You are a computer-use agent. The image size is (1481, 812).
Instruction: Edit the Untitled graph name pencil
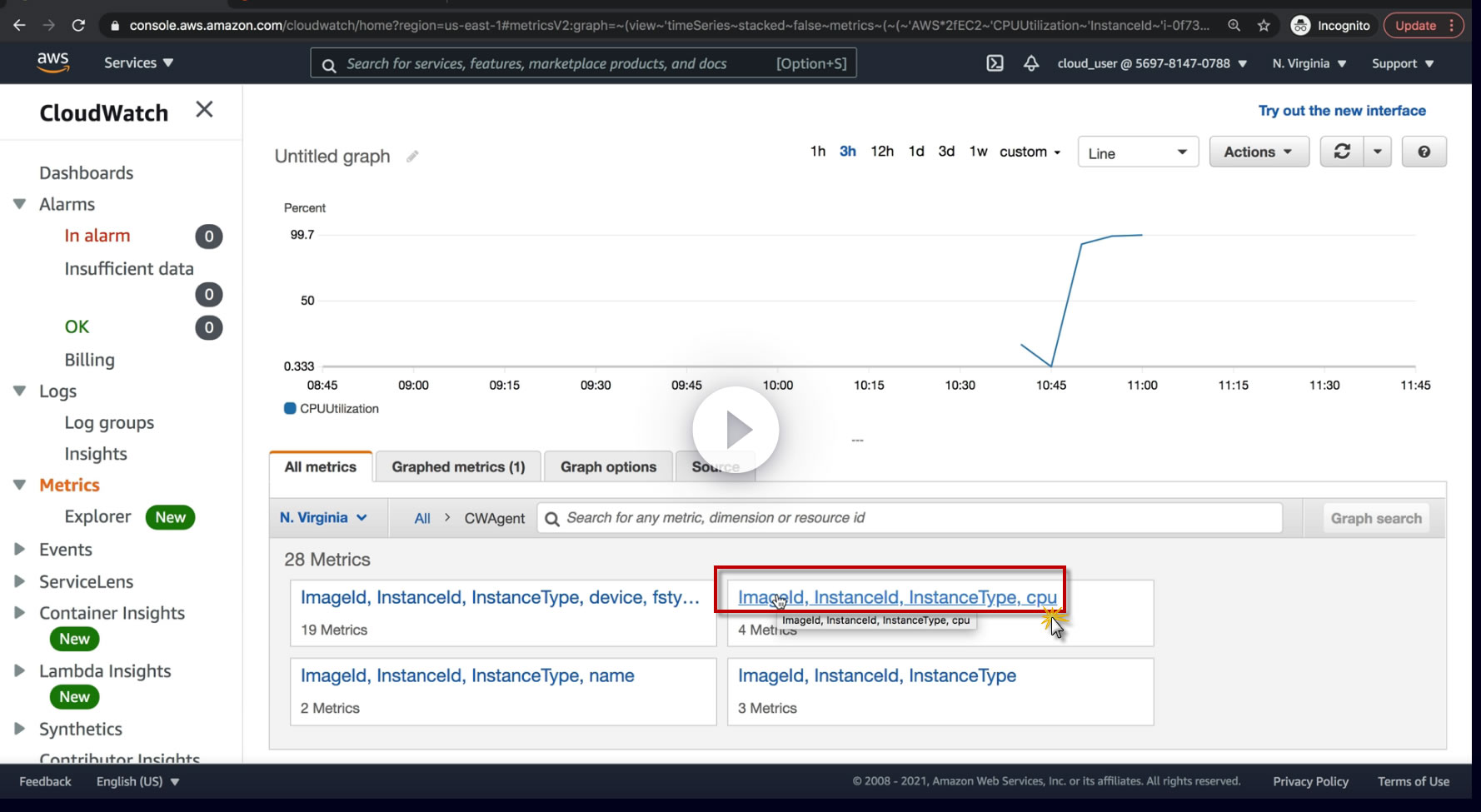[x=411, y=157]
